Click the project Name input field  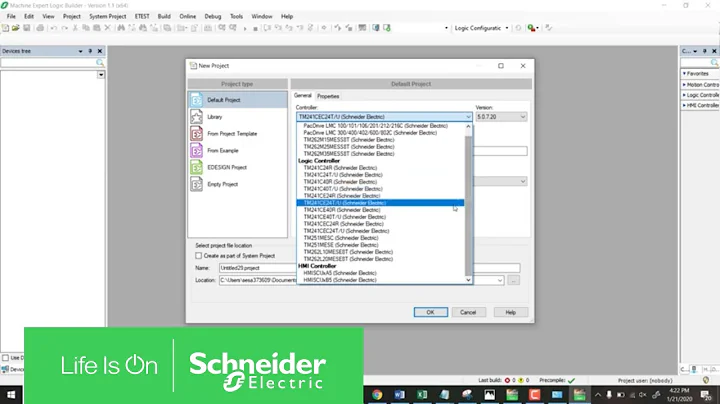[369, 268]
